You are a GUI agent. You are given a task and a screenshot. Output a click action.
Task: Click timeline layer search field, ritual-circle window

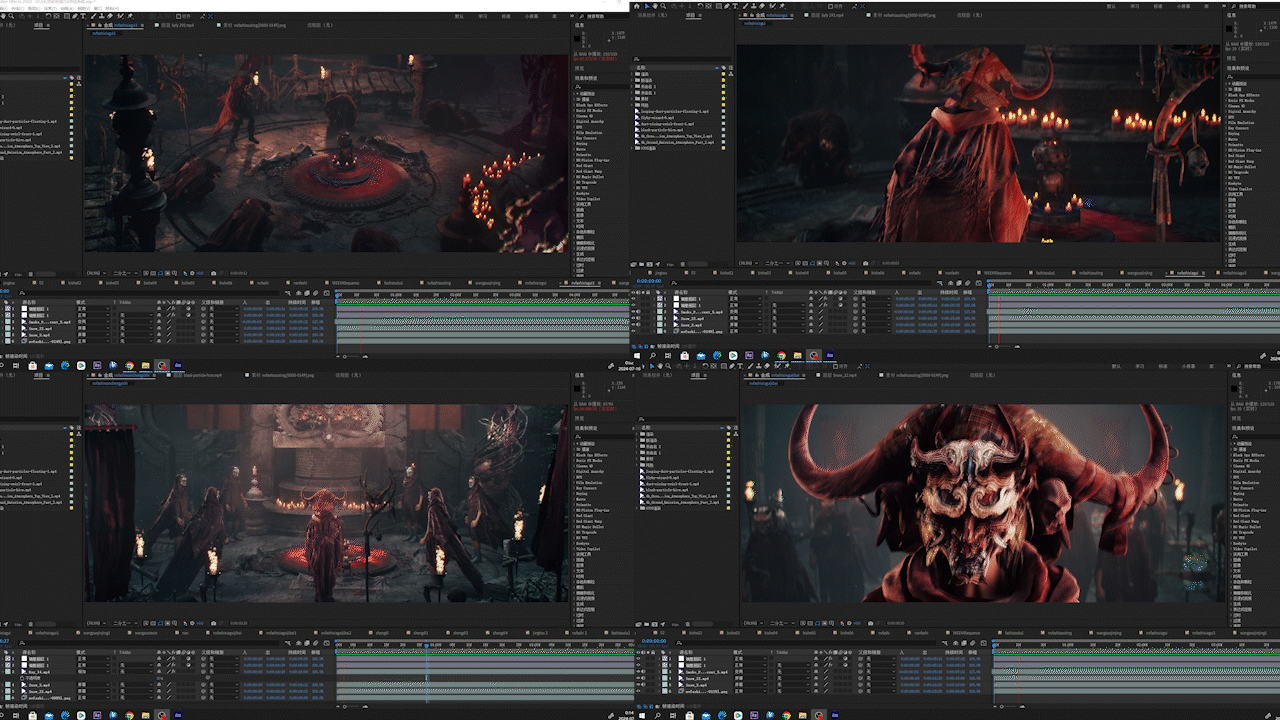[x=150, y=293]
